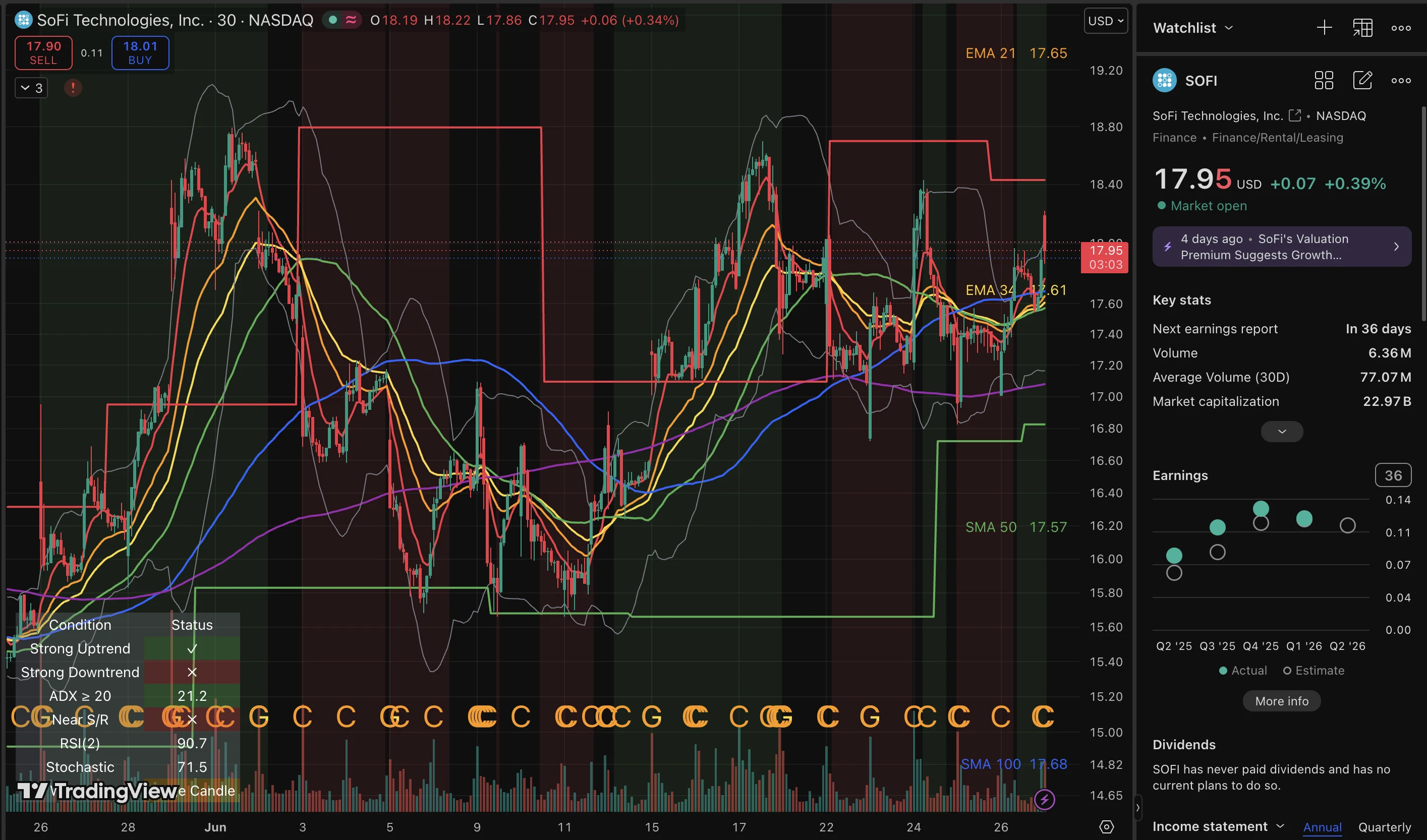
Task: Click the SoFi logo icon in the chart header
Action: [x=23, y=20]
